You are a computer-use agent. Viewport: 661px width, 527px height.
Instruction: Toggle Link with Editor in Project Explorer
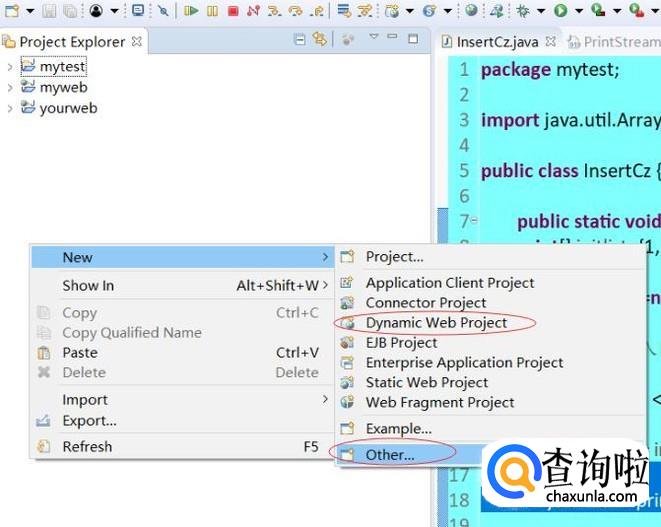(320, 40)
